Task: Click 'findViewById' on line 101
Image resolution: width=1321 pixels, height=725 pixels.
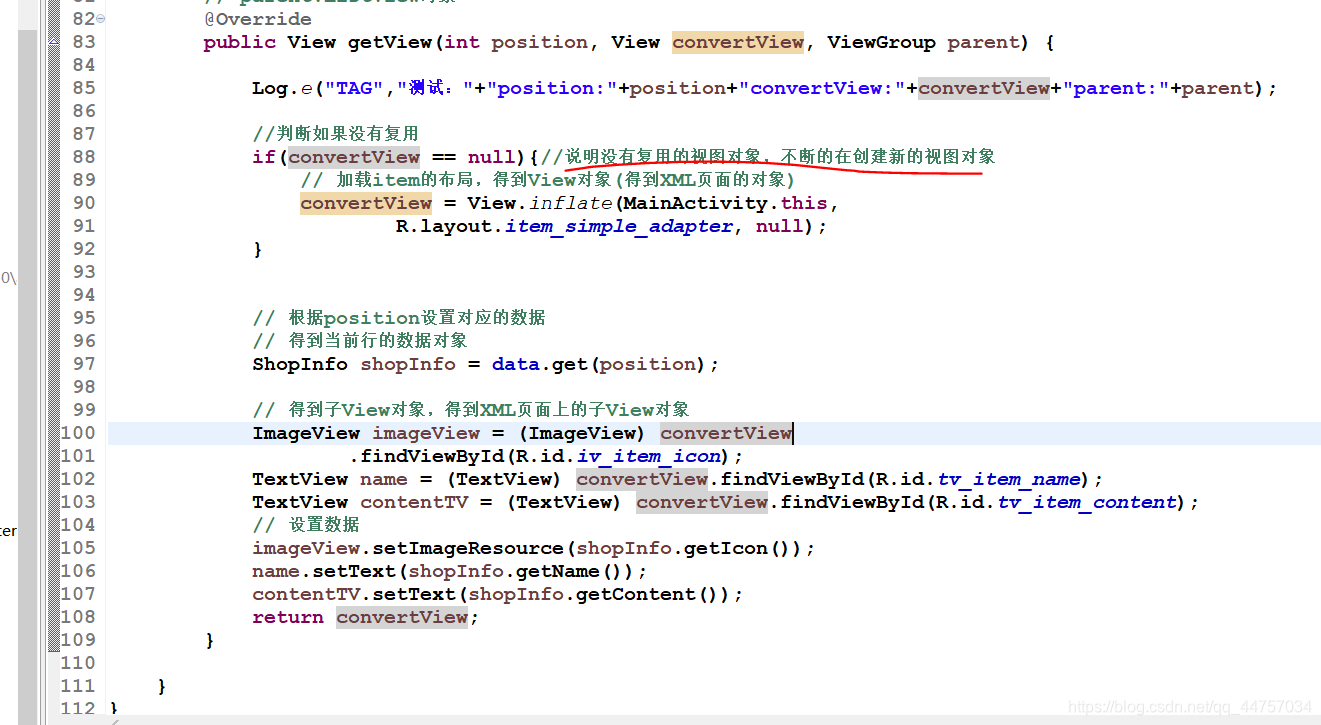Action: click(432, 456)
